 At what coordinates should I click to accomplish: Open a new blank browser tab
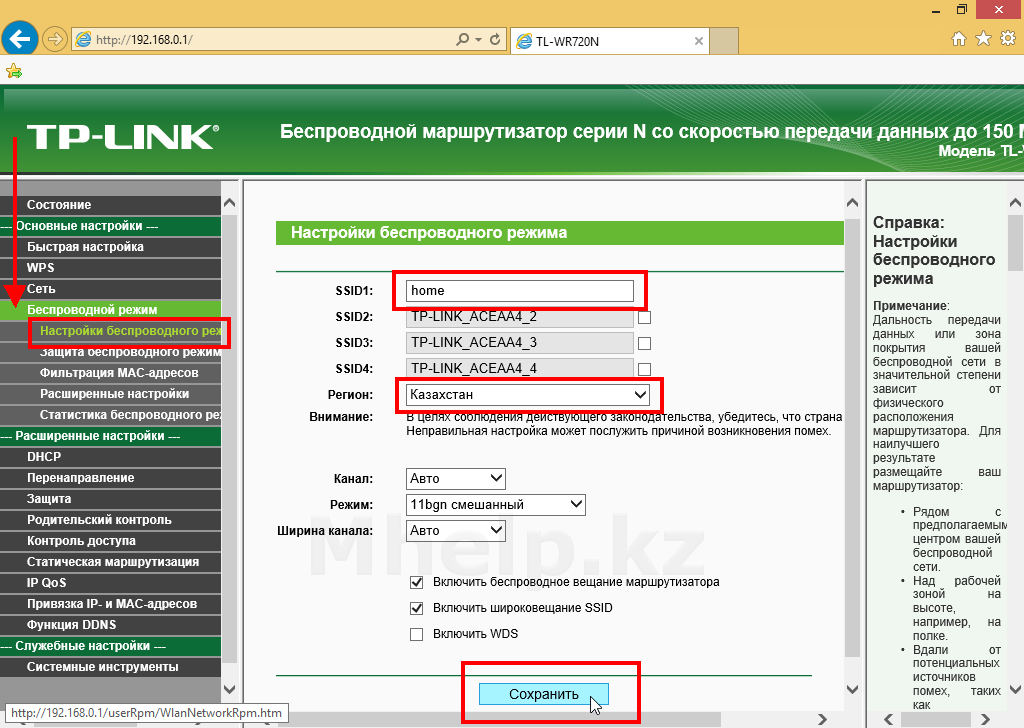(x=724, y=40)
